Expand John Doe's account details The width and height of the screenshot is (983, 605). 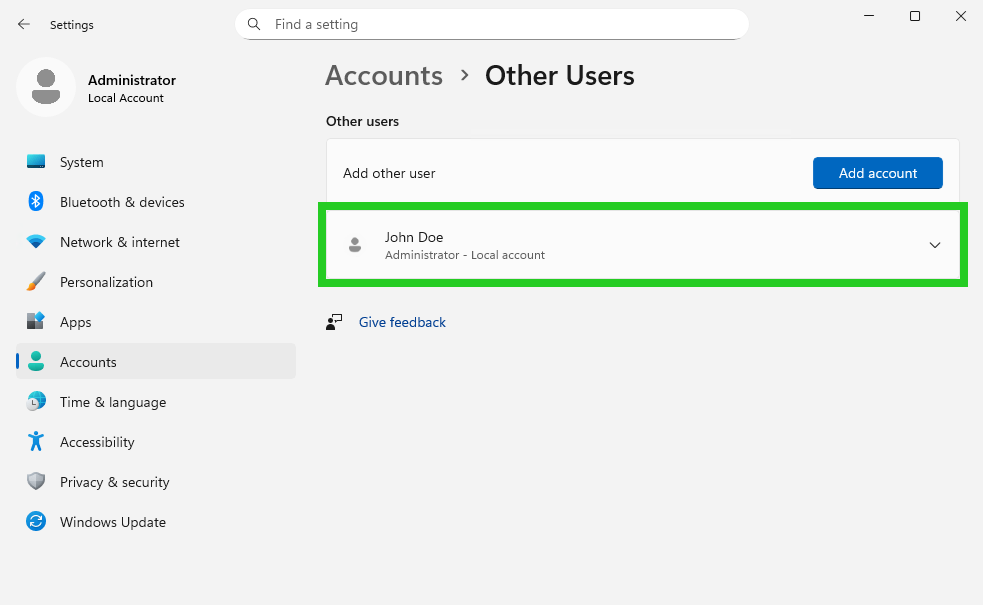point(935,245)
